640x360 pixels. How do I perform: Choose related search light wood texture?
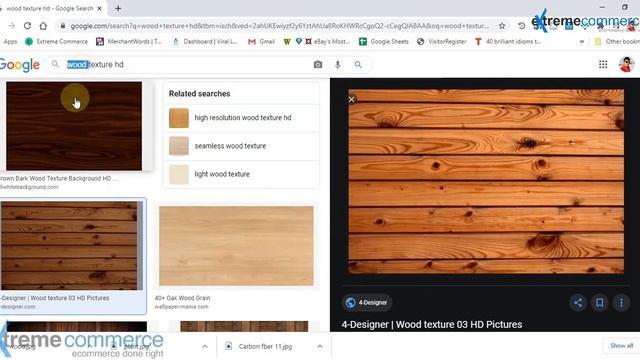tap(241, 174)
